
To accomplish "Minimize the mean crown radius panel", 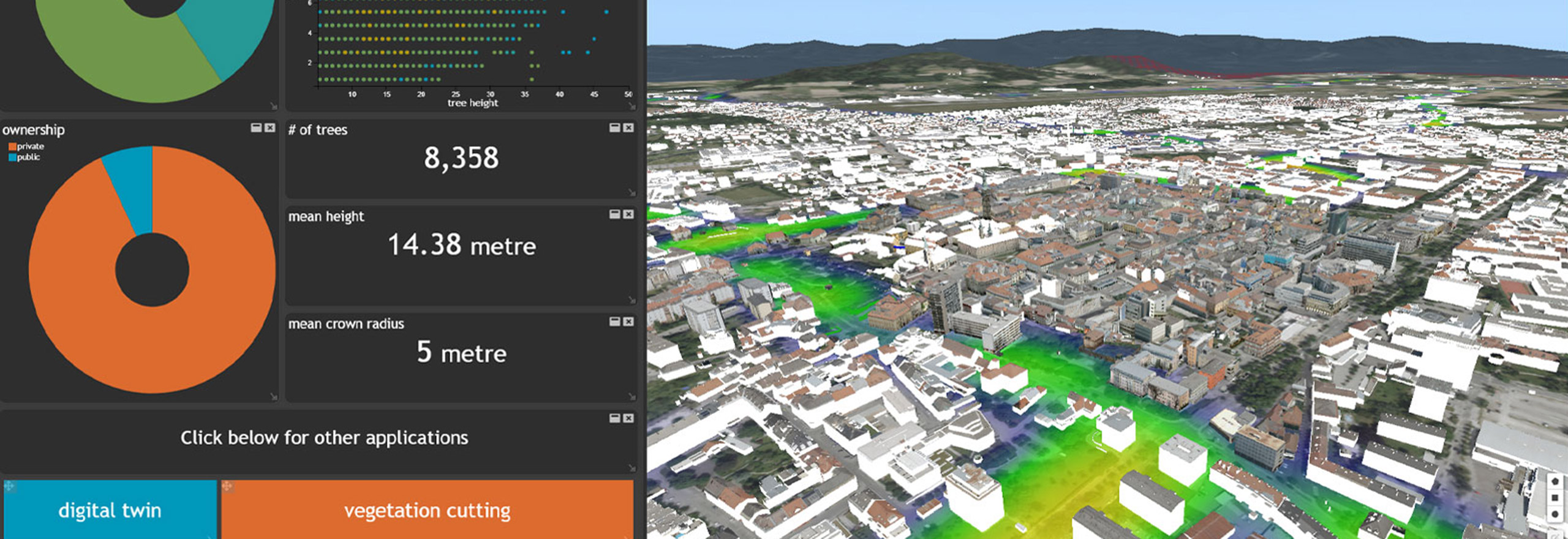I will click(614, 322).
